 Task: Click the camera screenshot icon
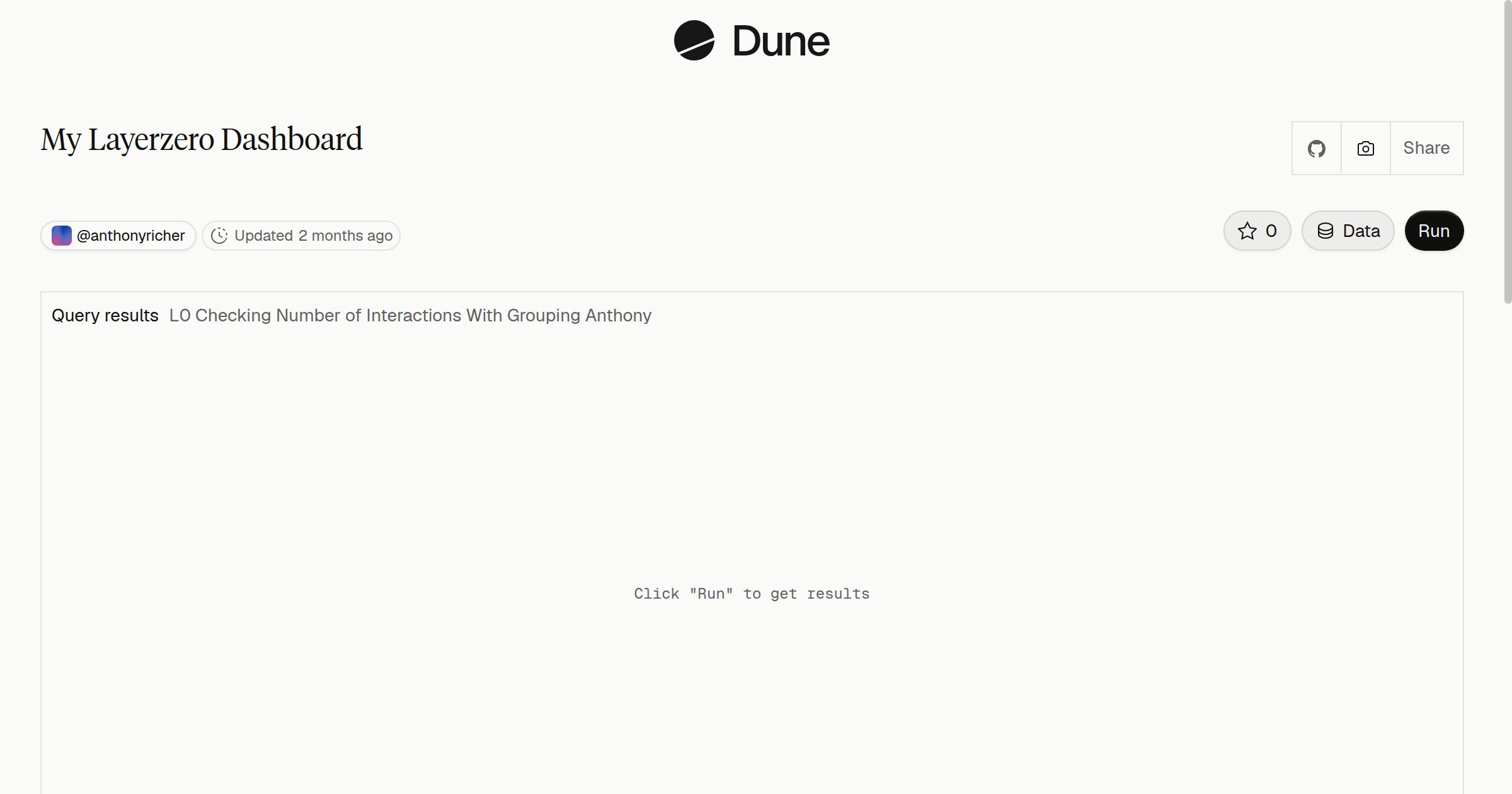point(1366,148)
